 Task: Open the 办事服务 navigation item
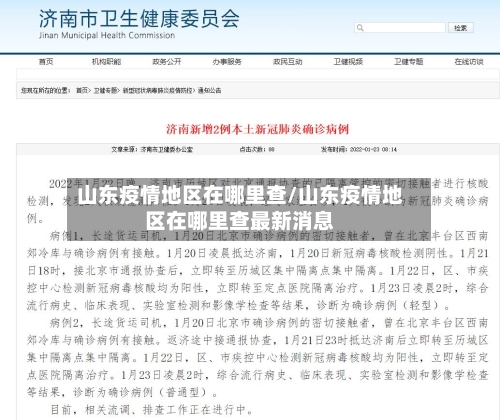[227, 62]
